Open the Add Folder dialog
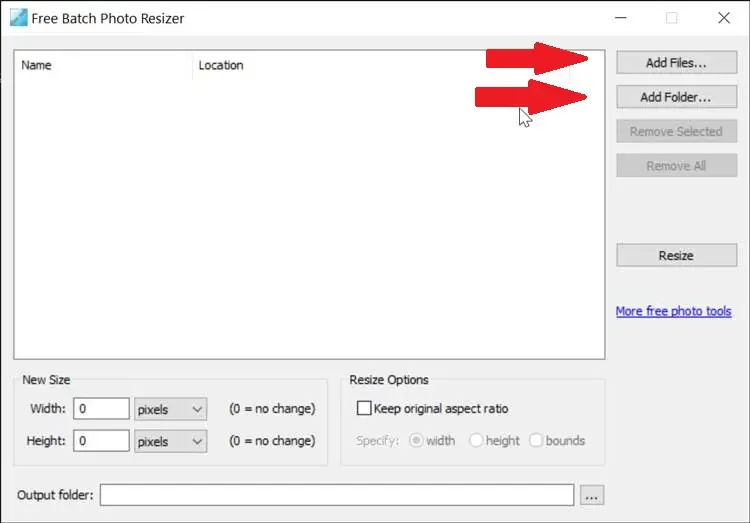 (676, 97)
